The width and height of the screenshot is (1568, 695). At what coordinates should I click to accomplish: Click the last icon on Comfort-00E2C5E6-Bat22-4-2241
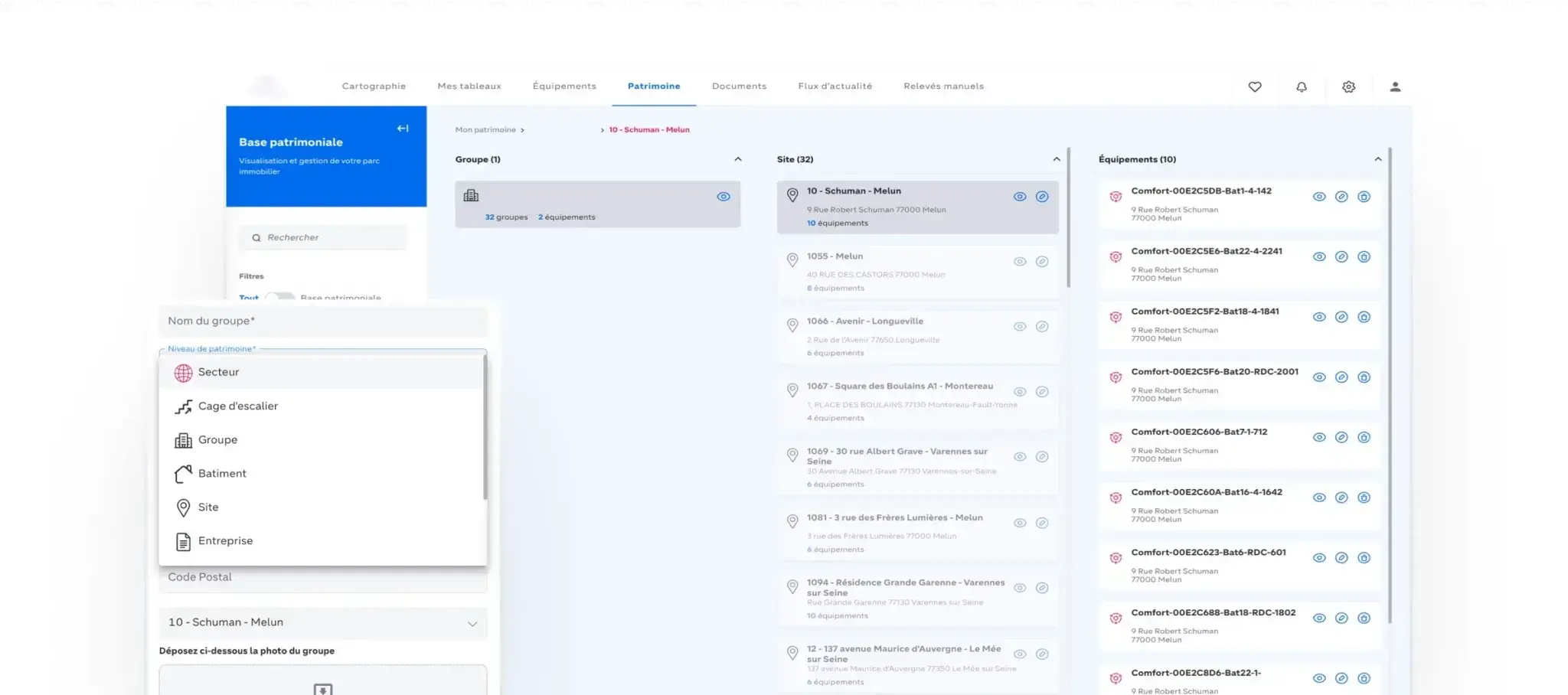tap(1364, 257)
